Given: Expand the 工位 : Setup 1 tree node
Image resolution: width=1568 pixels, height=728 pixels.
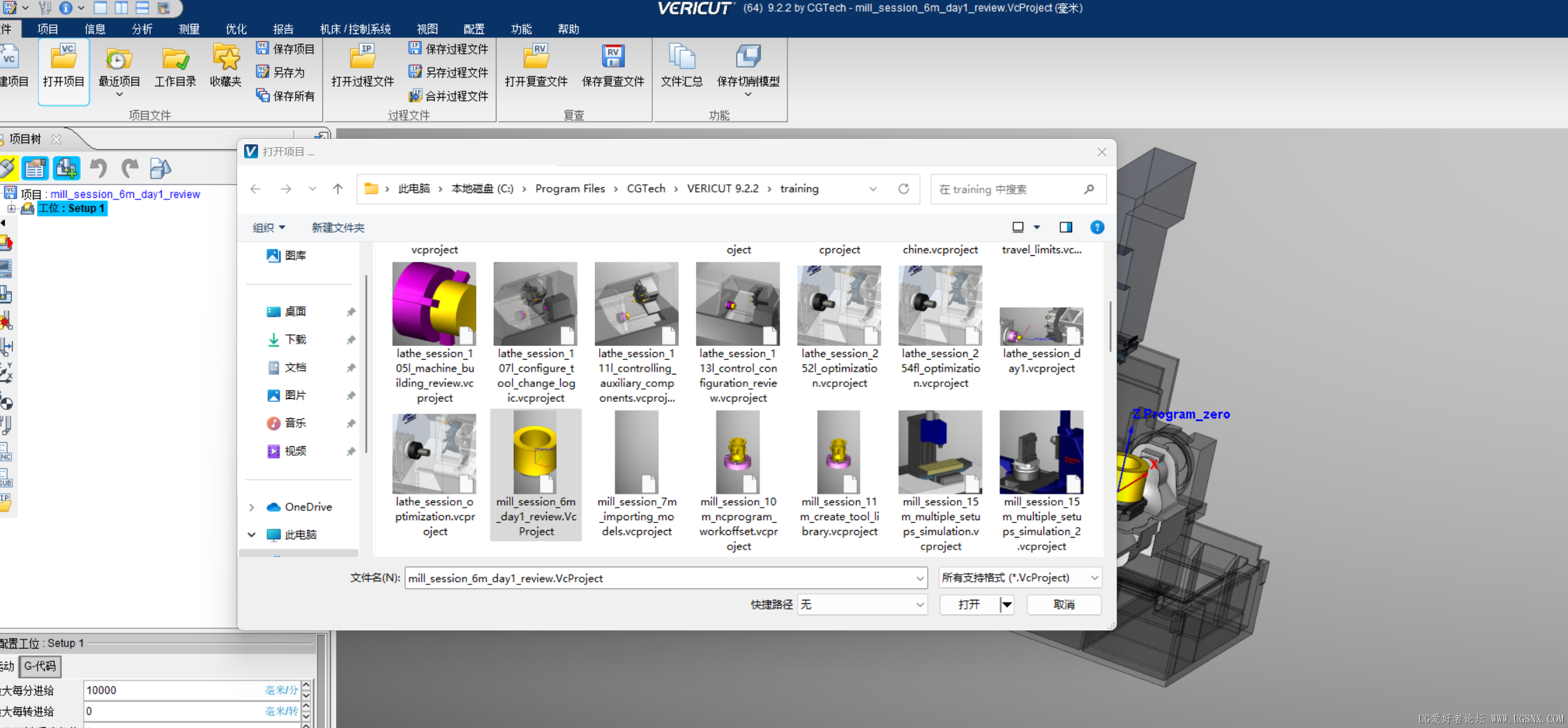Looking at the screenshot, I should pyautogui.click(x=11, y=208).
